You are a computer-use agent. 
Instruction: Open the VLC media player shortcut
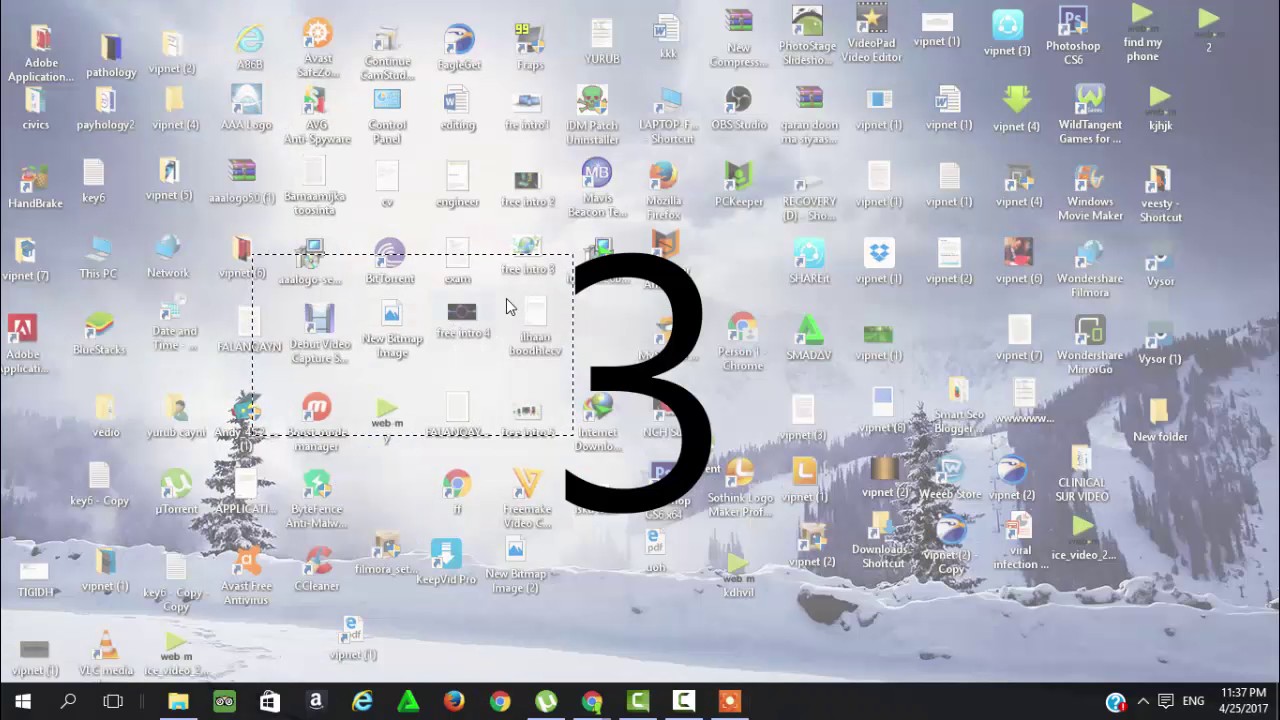tap(105, 654)
